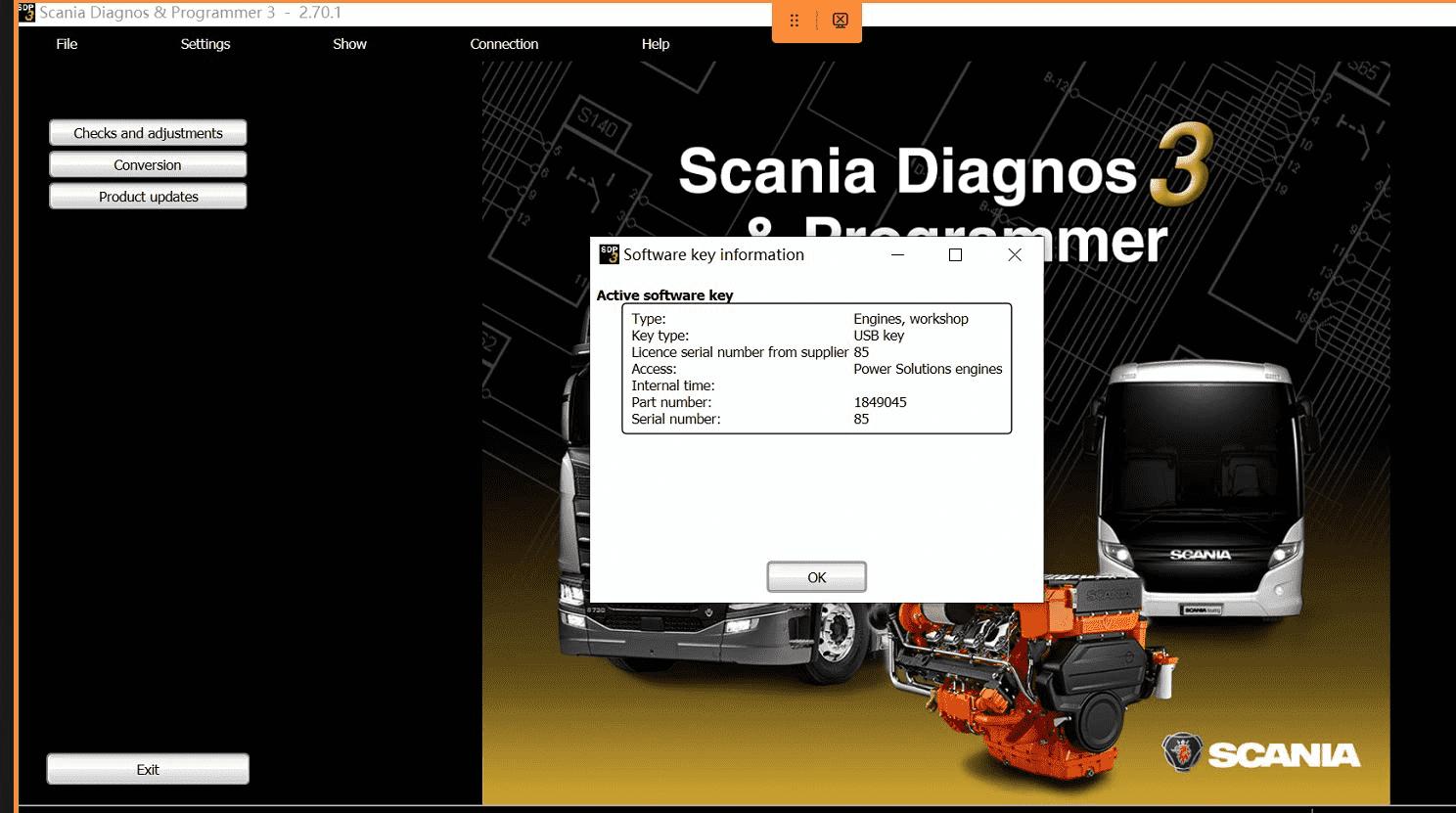Click the 'Type:' label
Screen dimensions: 1456x813
tap(649, 319)
